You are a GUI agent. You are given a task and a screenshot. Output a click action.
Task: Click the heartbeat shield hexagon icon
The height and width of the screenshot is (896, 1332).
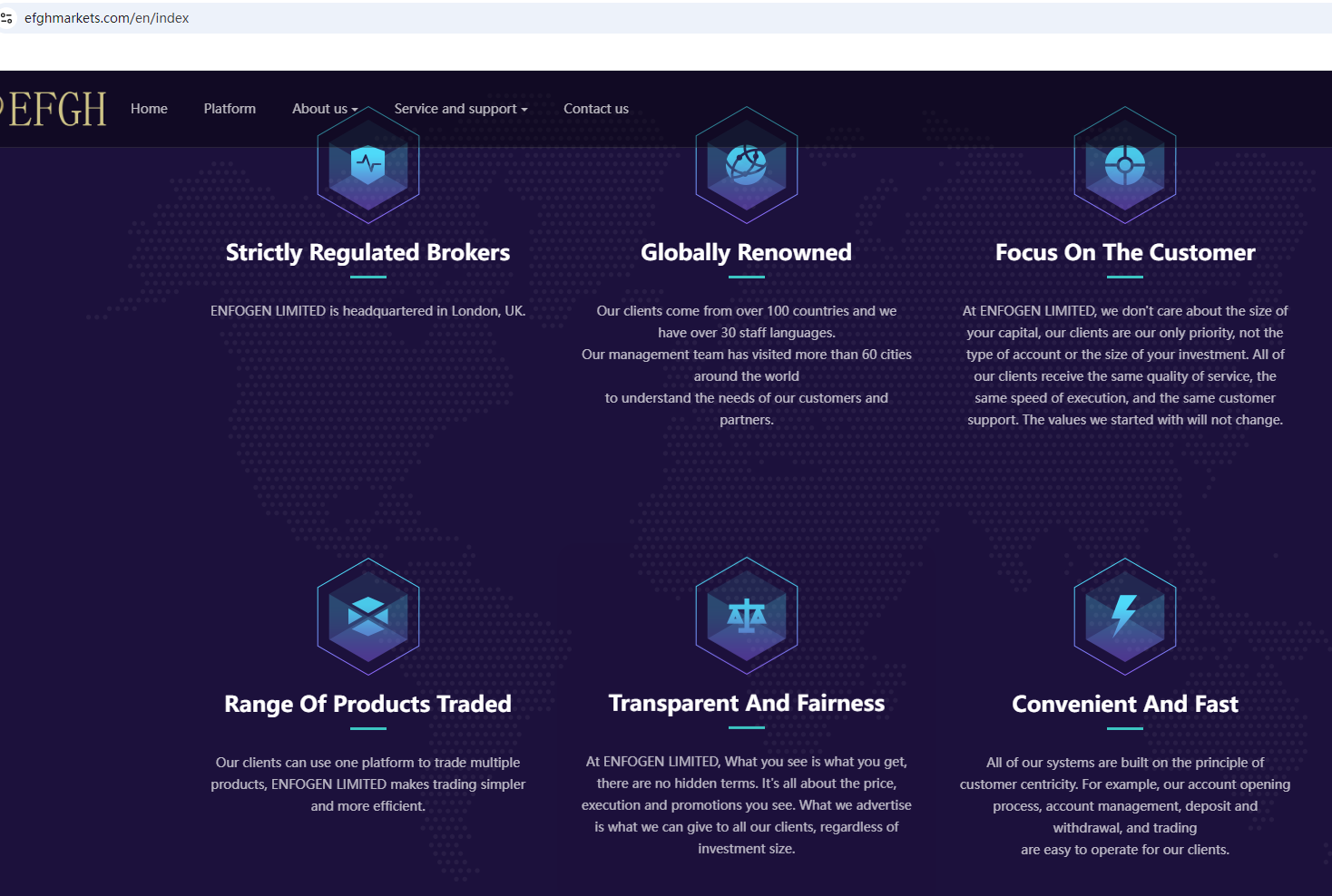click(368, 165)
